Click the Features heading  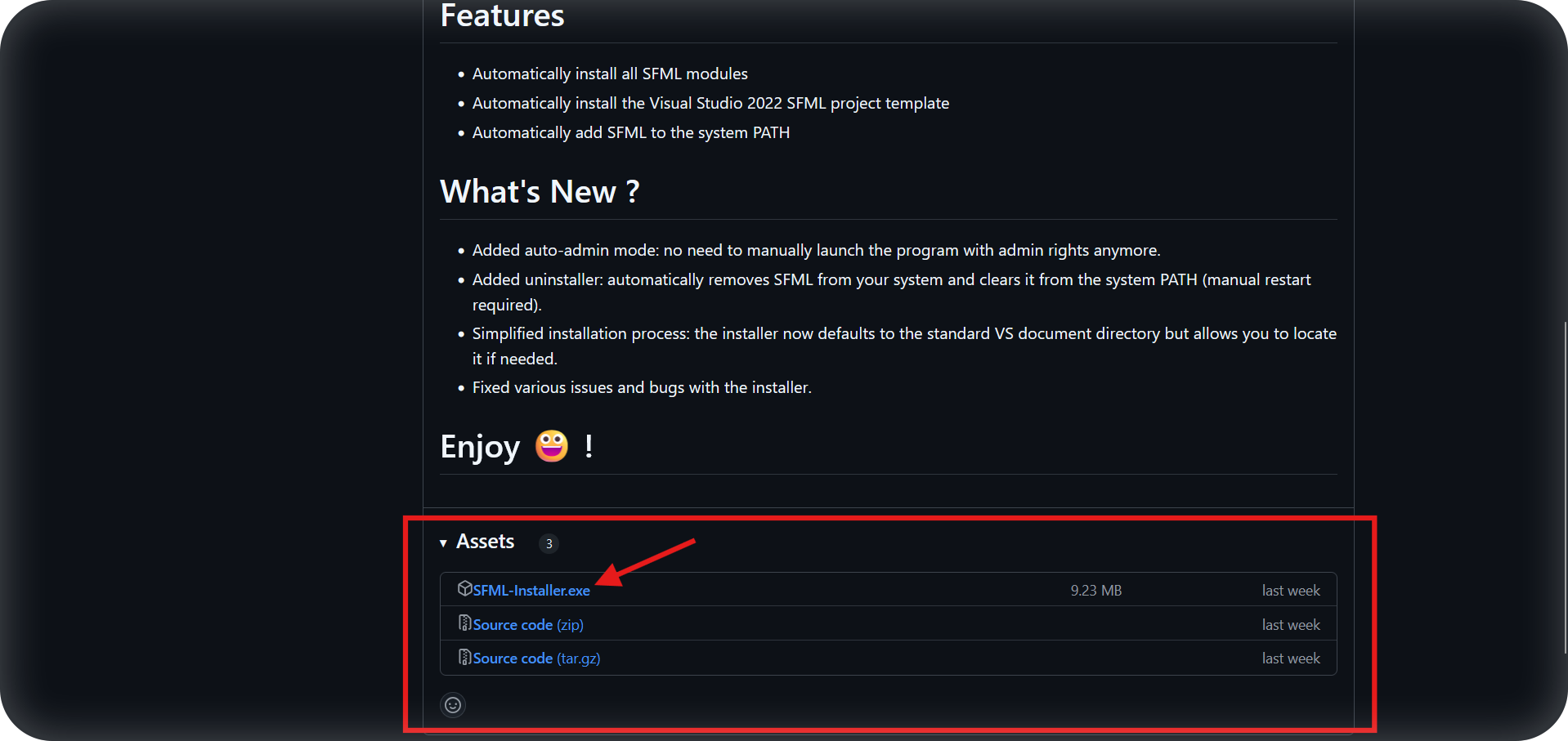[x=502, y=16]
